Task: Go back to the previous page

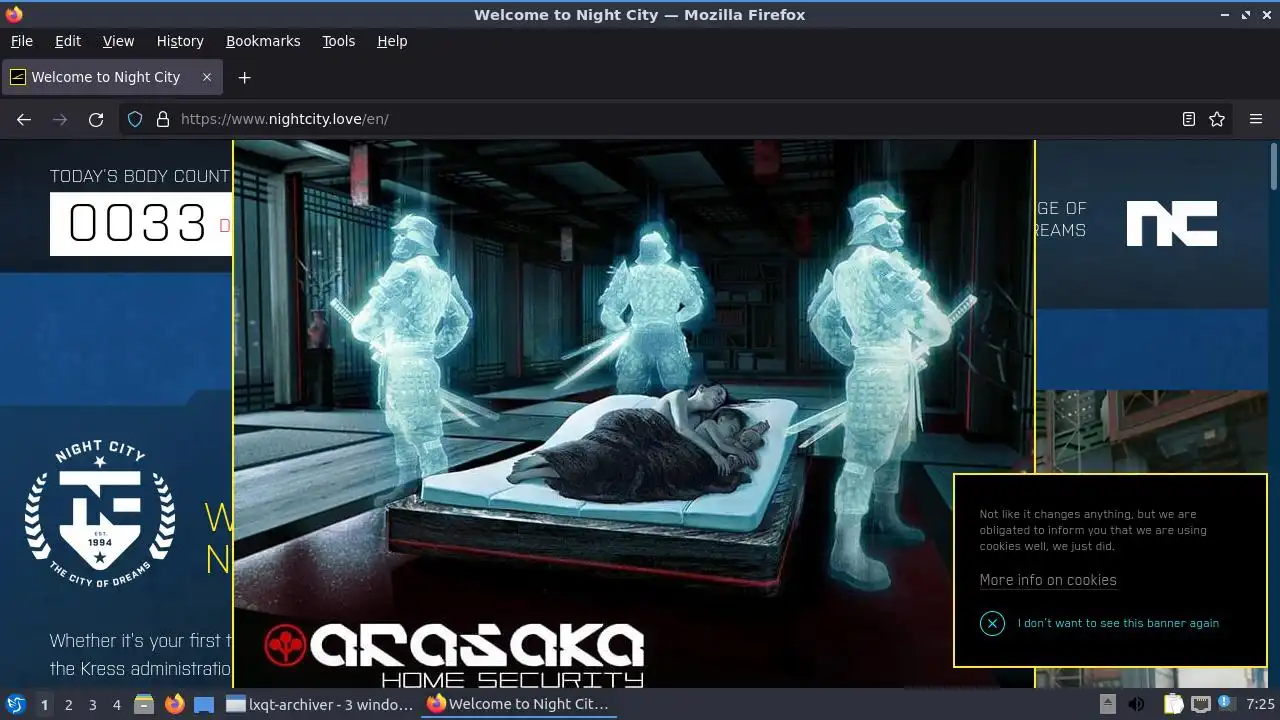Action: [x=24, y=119]
